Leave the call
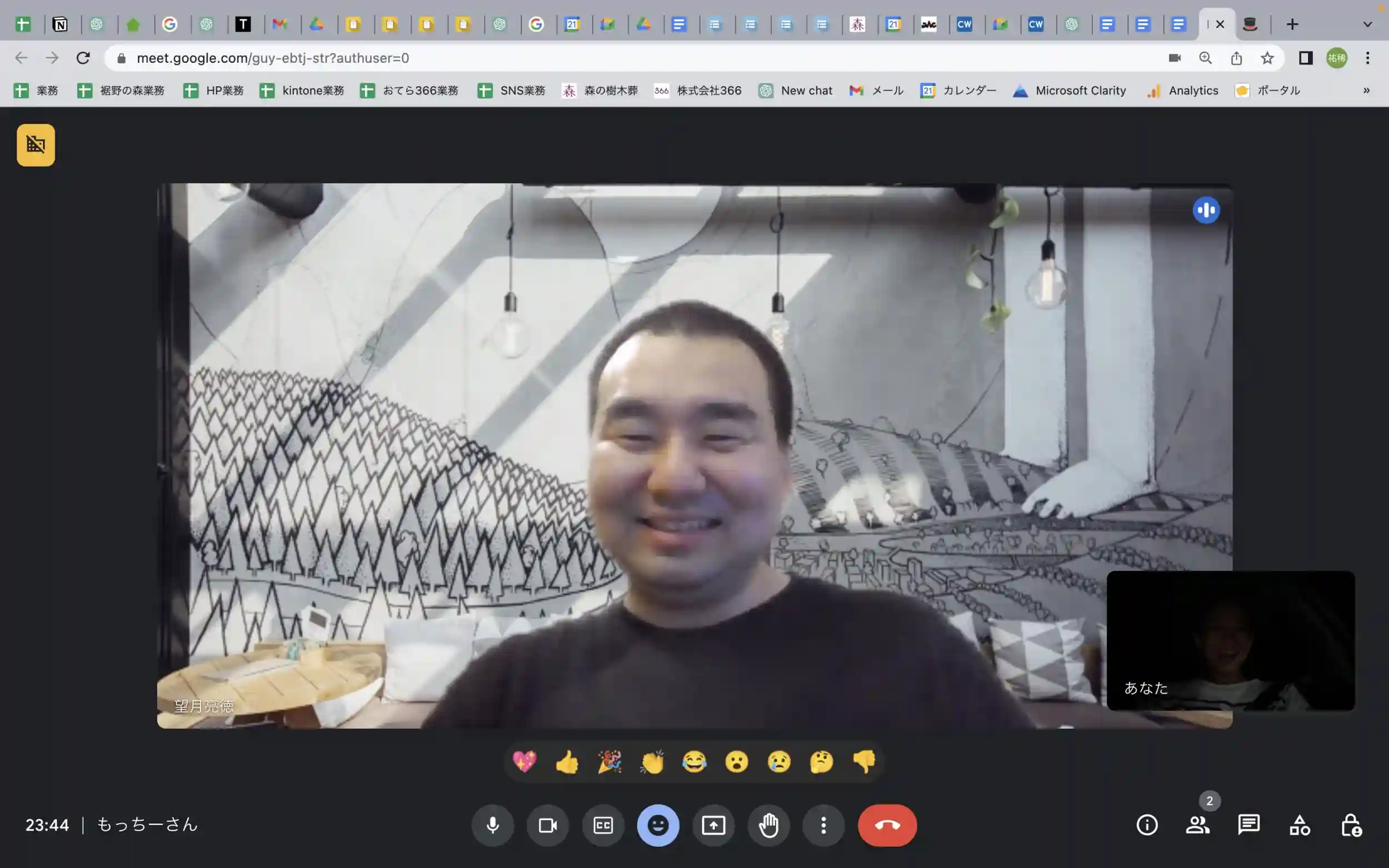The image size is (1389, 868). point(887,825)
